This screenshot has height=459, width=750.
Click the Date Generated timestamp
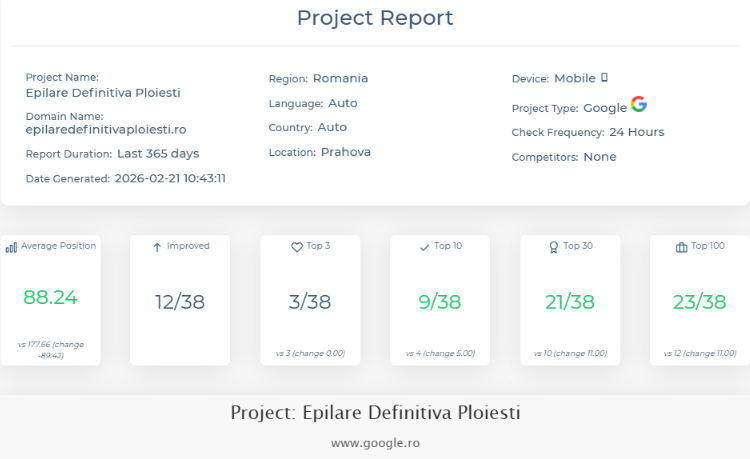170,179
